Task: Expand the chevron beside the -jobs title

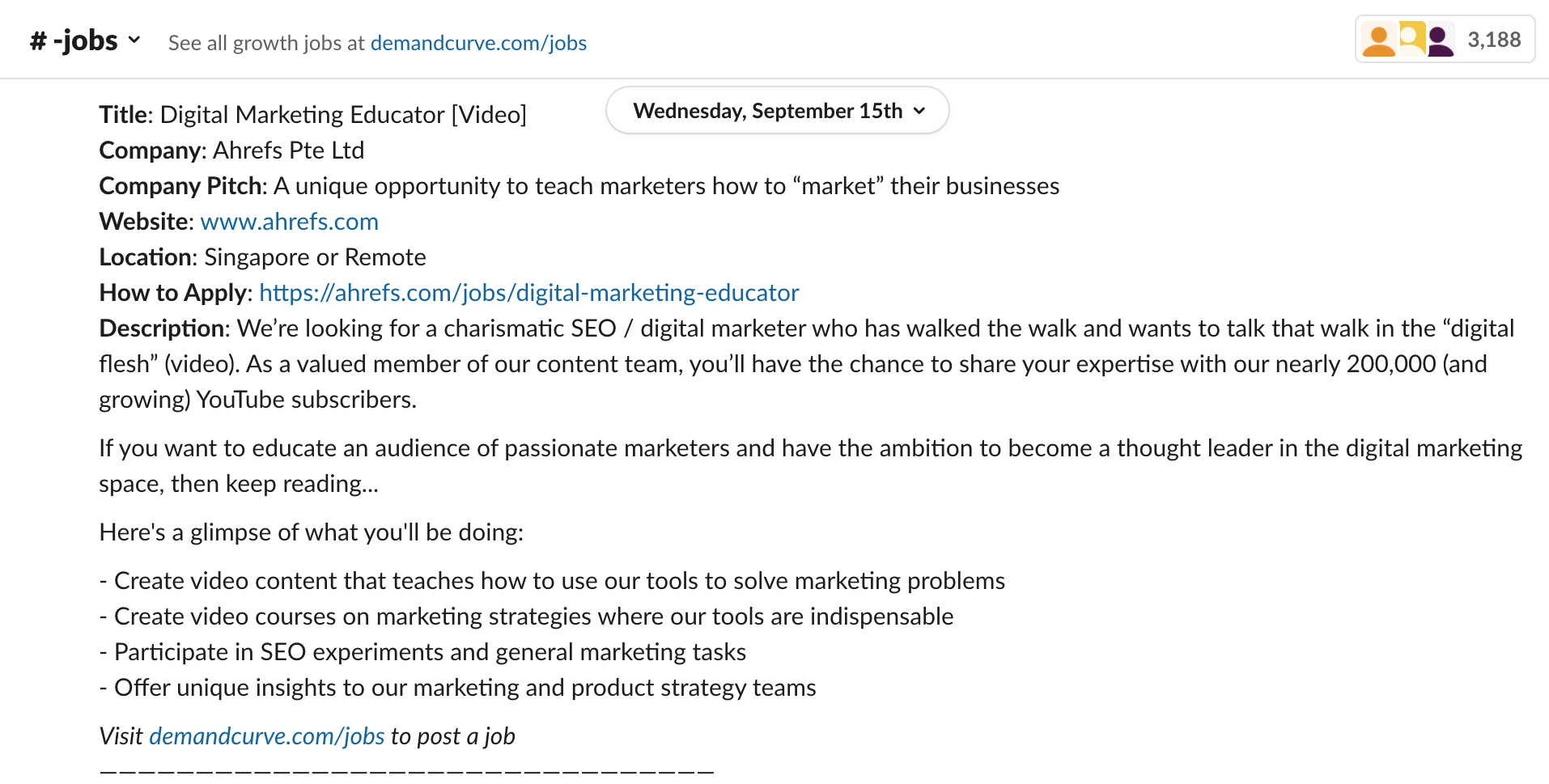Action: (134, 40)
